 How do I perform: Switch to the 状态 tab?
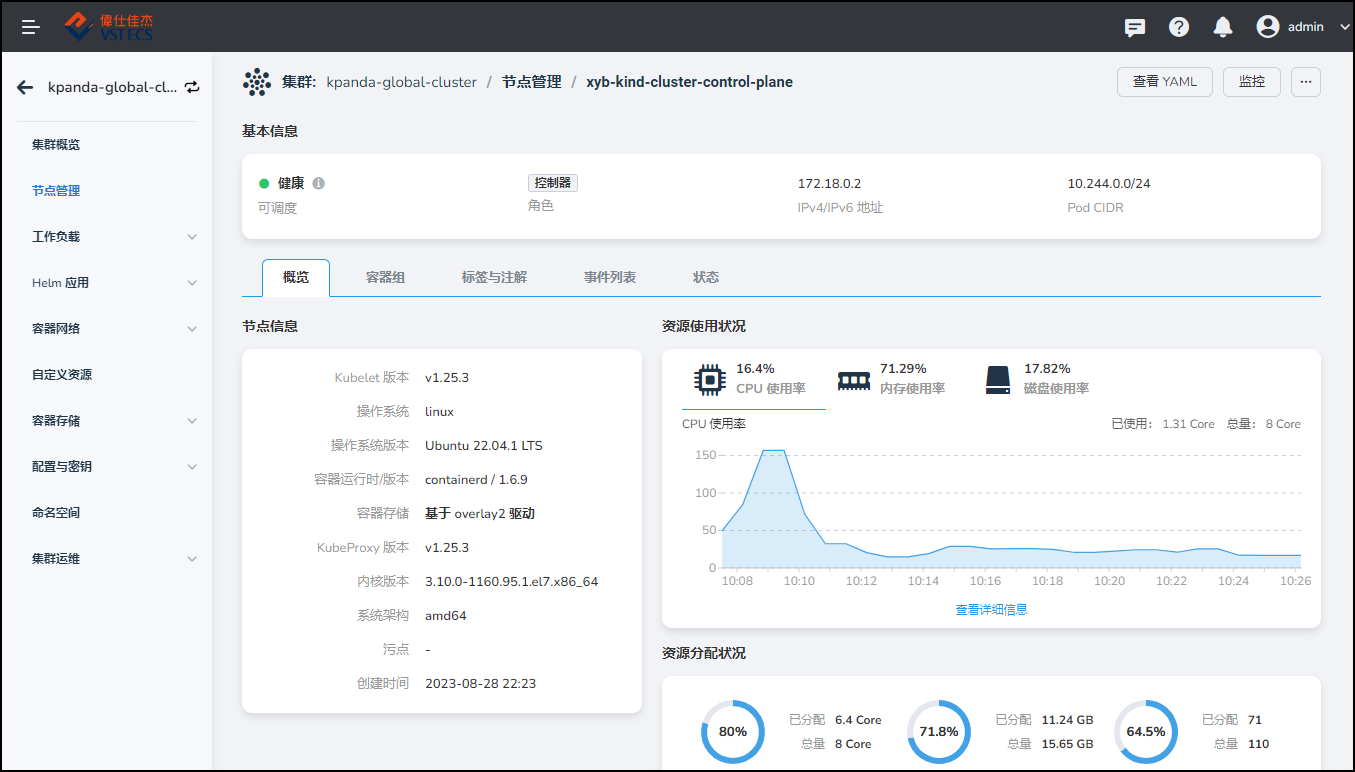click(x=706, y=278)
